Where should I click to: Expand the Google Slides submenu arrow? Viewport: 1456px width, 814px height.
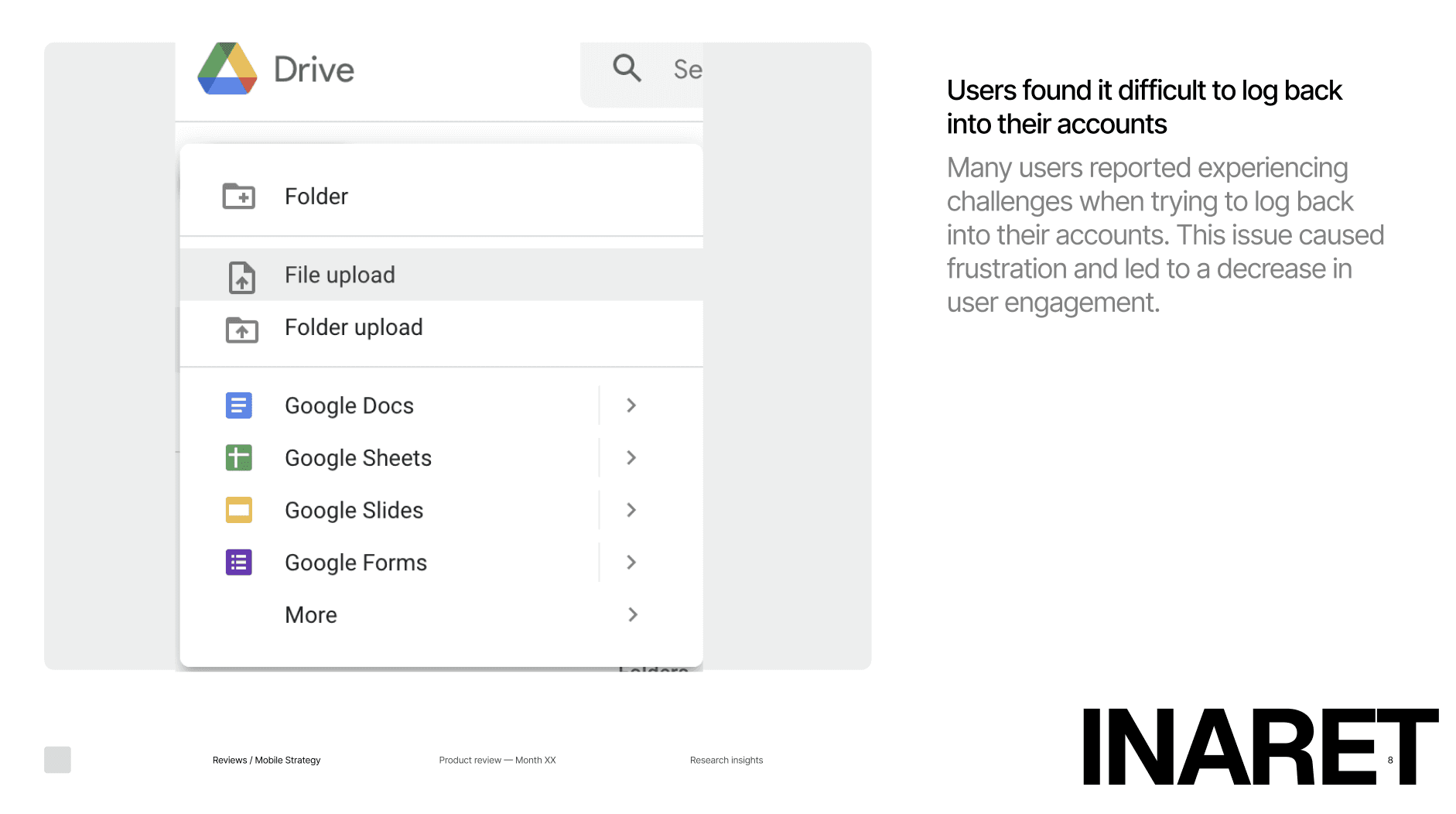[631, 510]
